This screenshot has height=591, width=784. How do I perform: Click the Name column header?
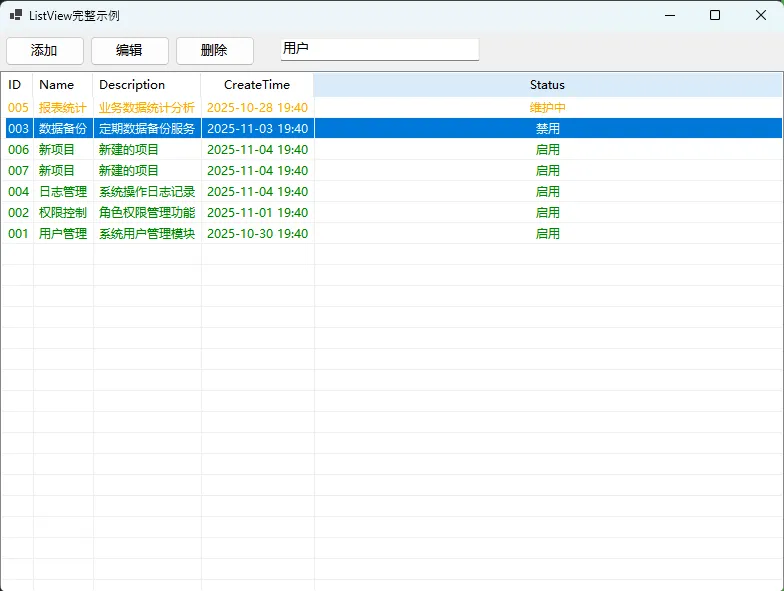(x=57, y=85)
